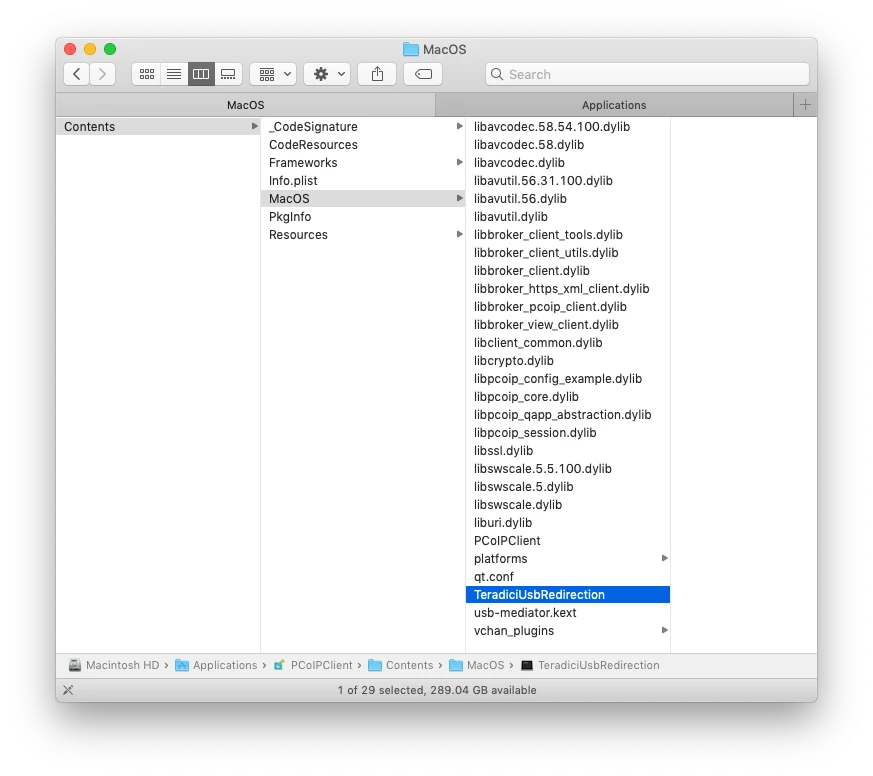Switch to gallery view

[228, 74]
